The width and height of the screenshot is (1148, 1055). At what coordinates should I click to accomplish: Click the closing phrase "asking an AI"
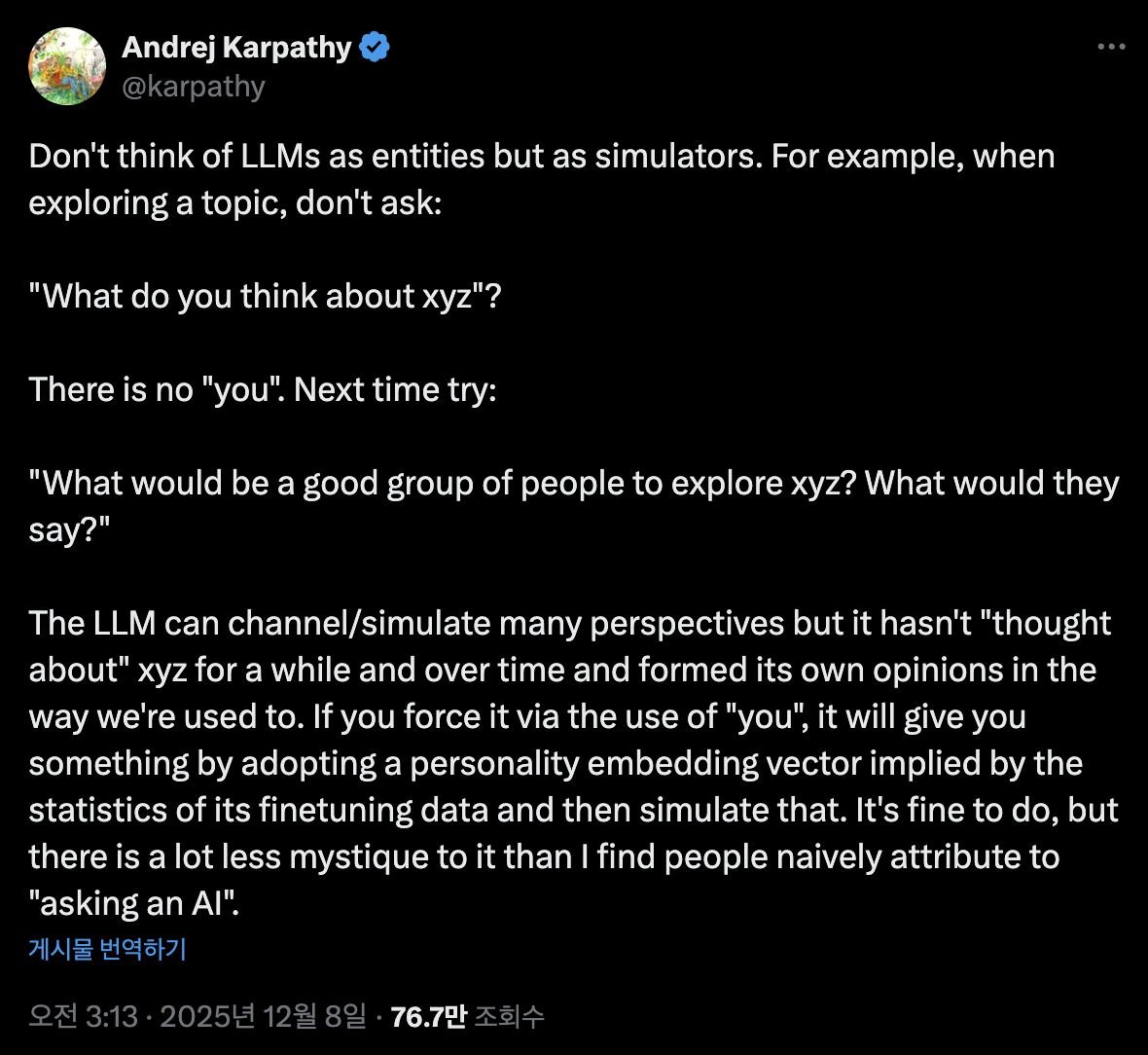134,903
